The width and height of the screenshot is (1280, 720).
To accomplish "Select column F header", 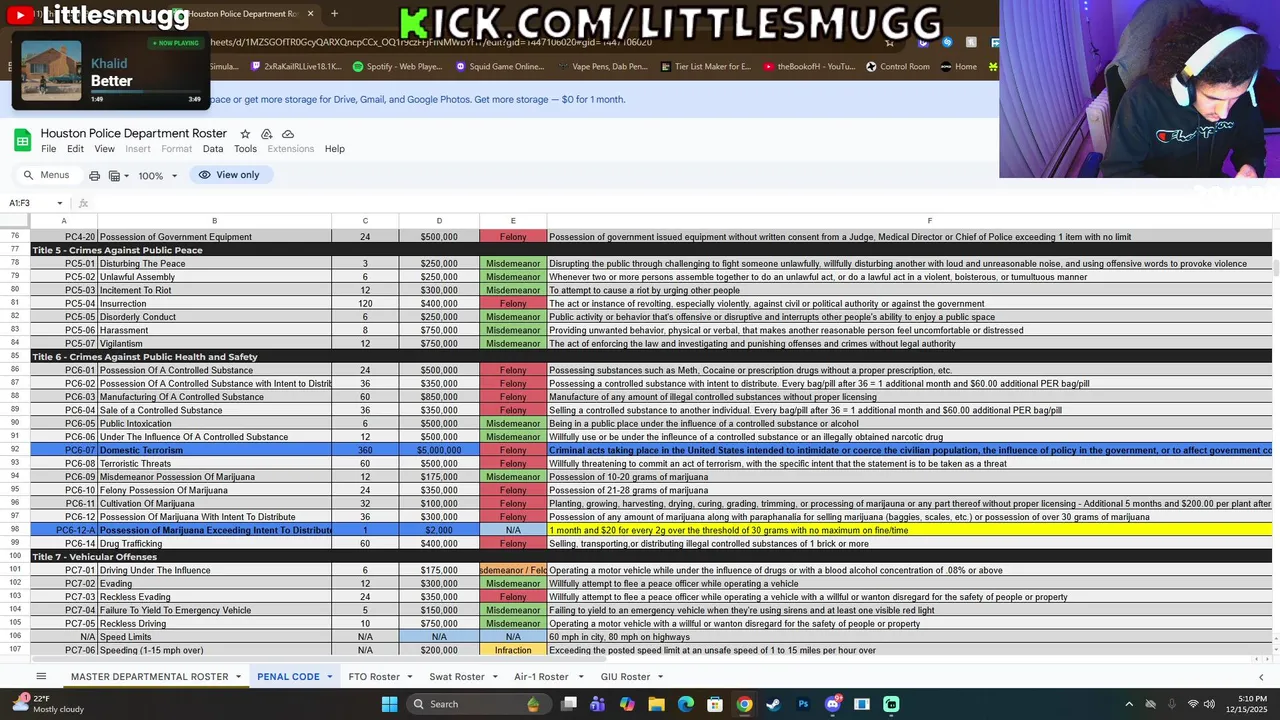I will (x=929, y=221).
